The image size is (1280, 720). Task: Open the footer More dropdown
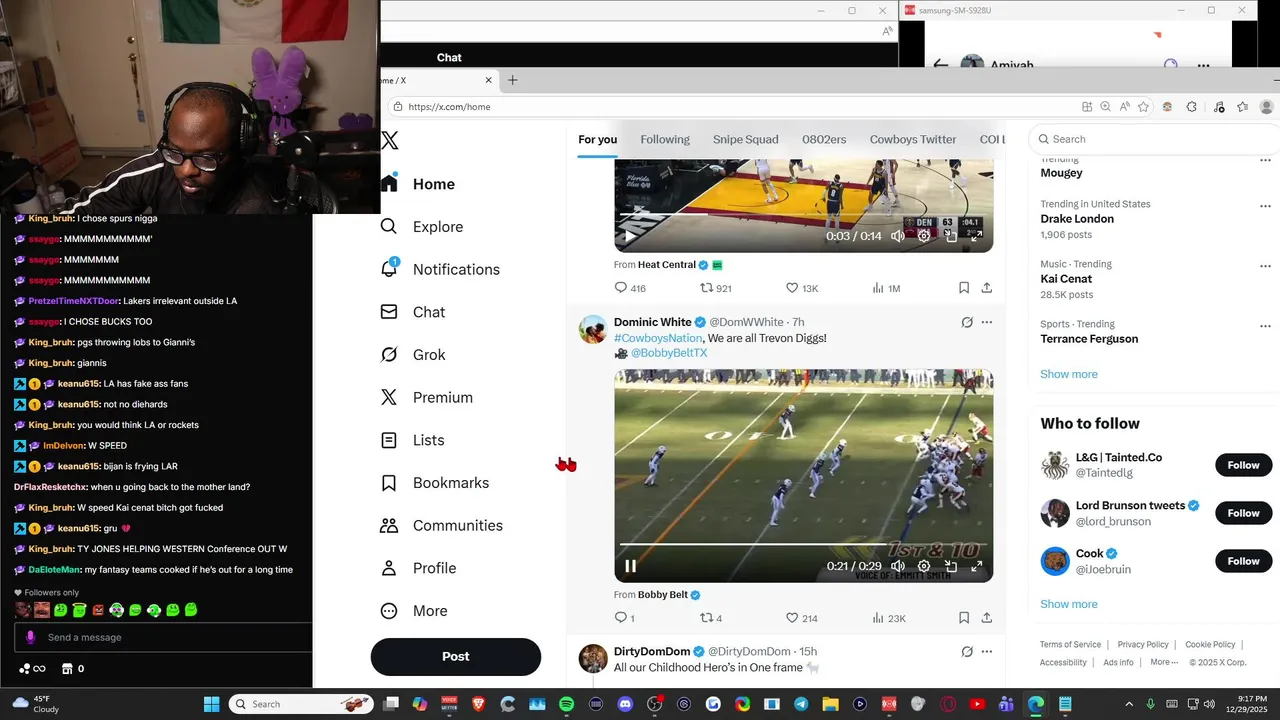tap(1164, 662)
